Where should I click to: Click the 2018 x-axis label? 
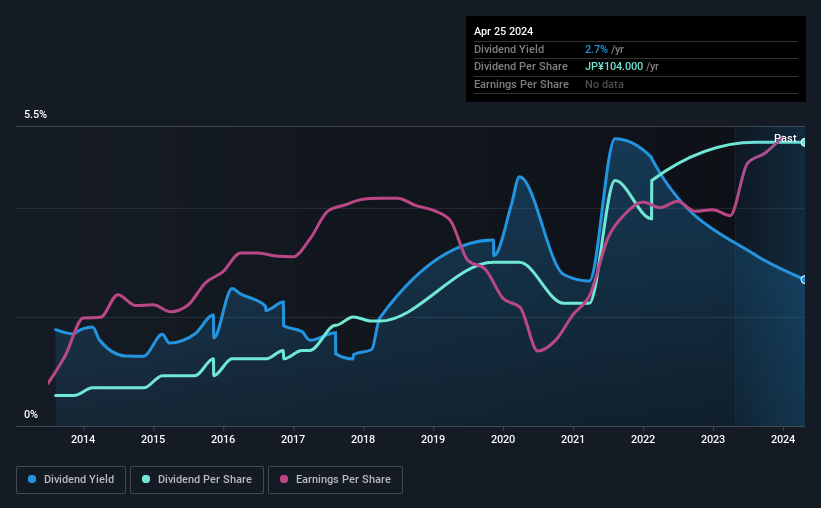pos(363,439)
